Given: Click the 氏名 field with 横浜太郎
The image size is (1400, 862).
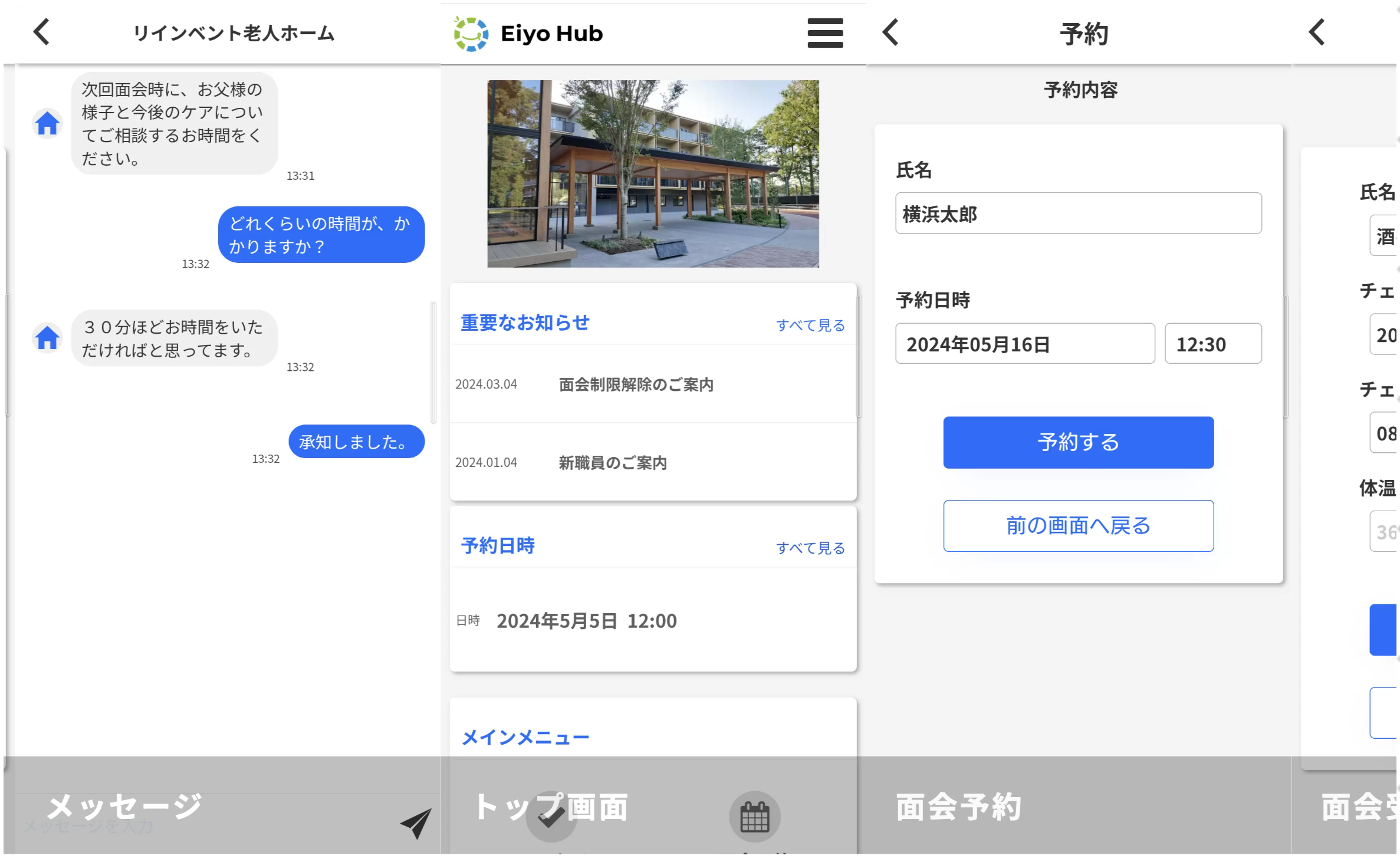Looking at the screenshot, I should [1077, 213].
